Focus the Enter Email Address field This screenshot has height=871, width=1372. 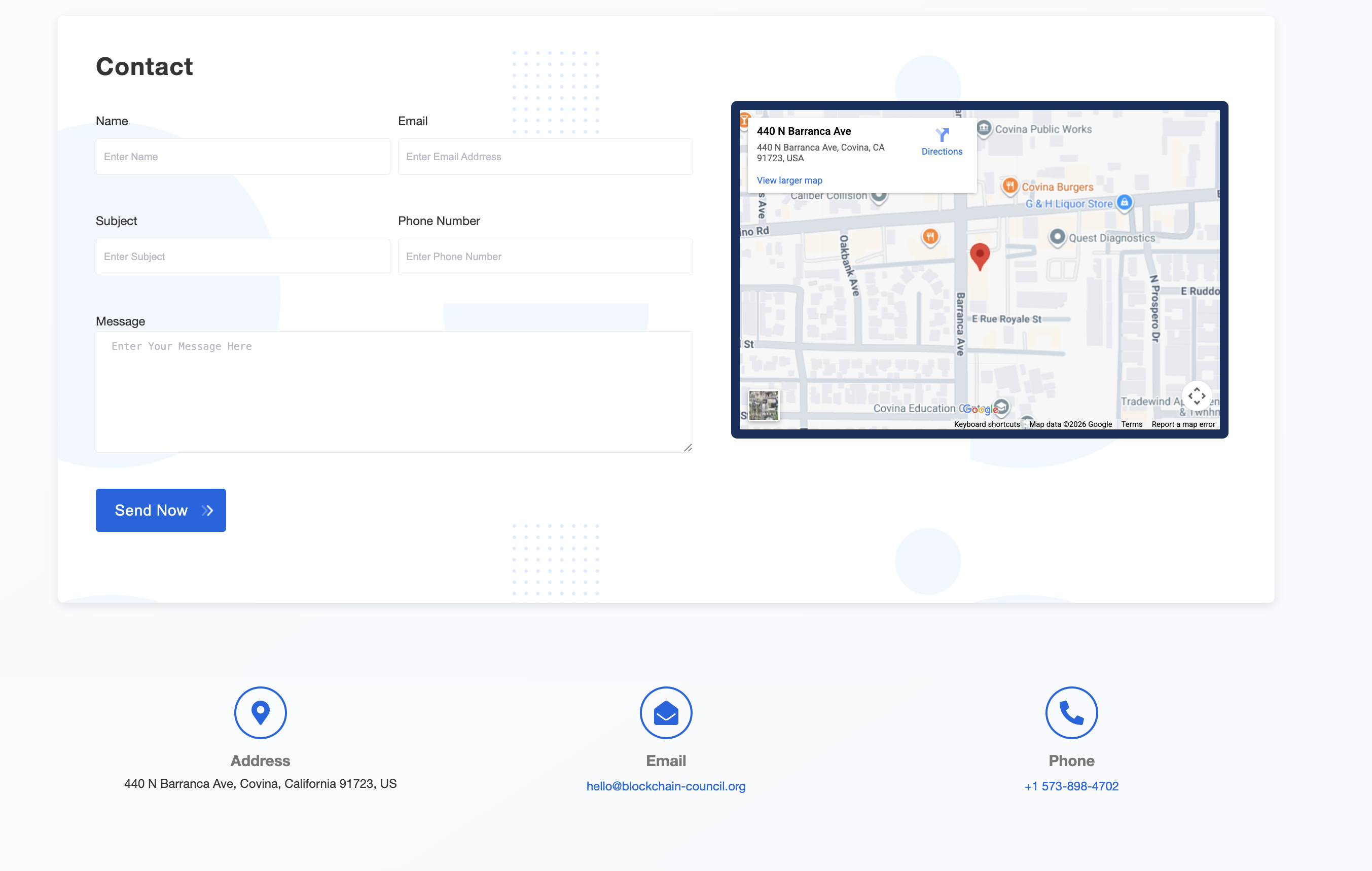[545, 157]
